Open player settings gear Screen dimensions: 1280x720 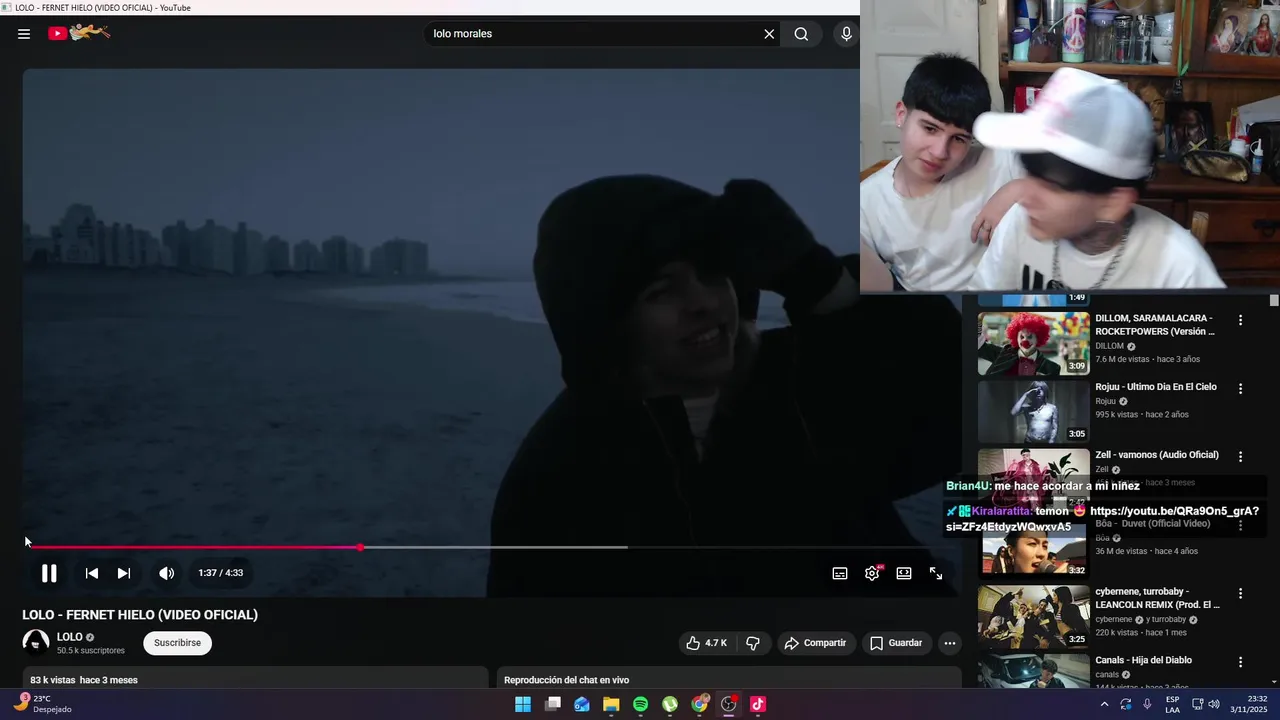tap(872, 573)
